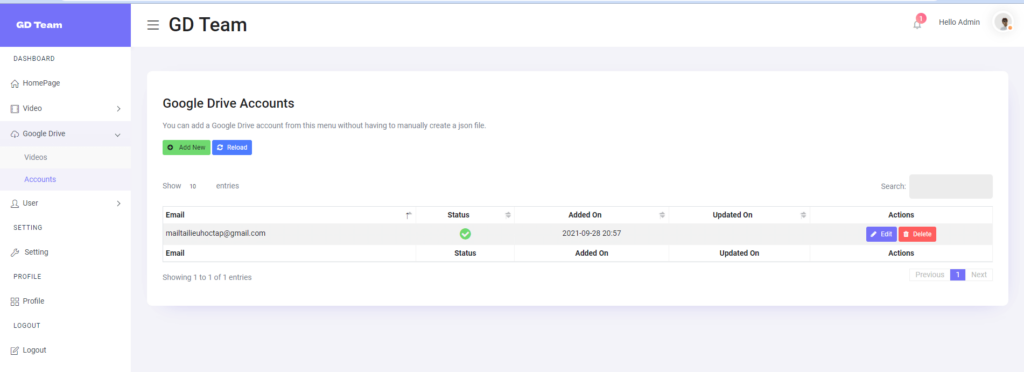1024x372 pixels.
Task: Click the Logout pencil-square icon
Action: click(15, 350)
